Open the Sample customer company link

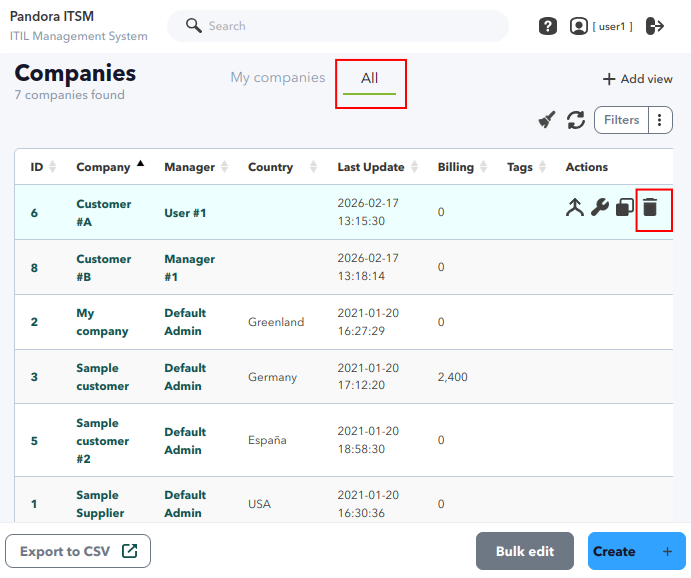[103, 377]
